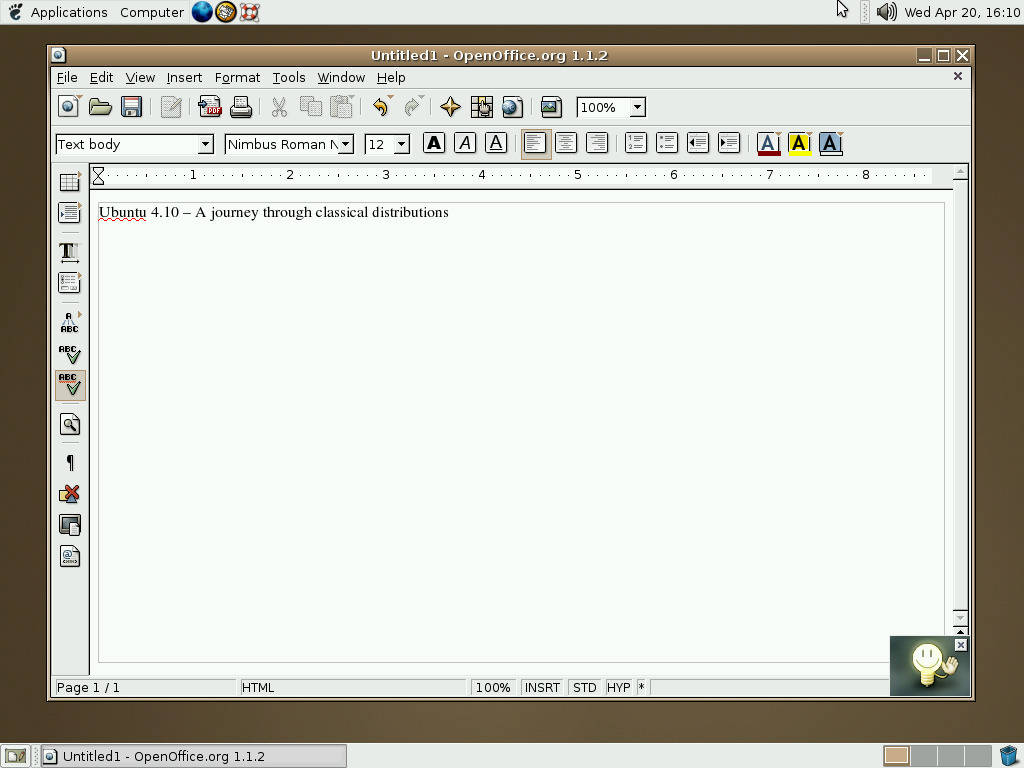The image size is (1024, 768).
Task: Open the Tools menu
Action: 289,77
